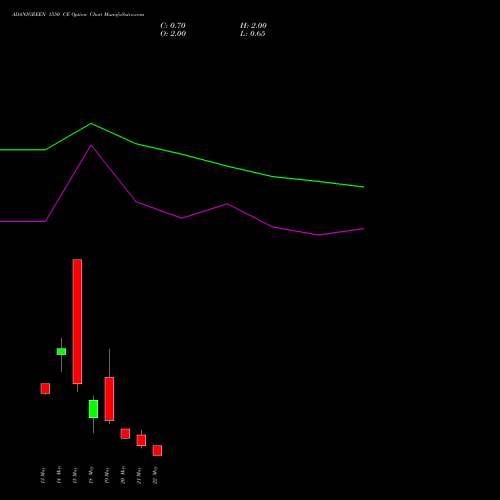Click the '19 May' date axis label

[x=107, y=475]
